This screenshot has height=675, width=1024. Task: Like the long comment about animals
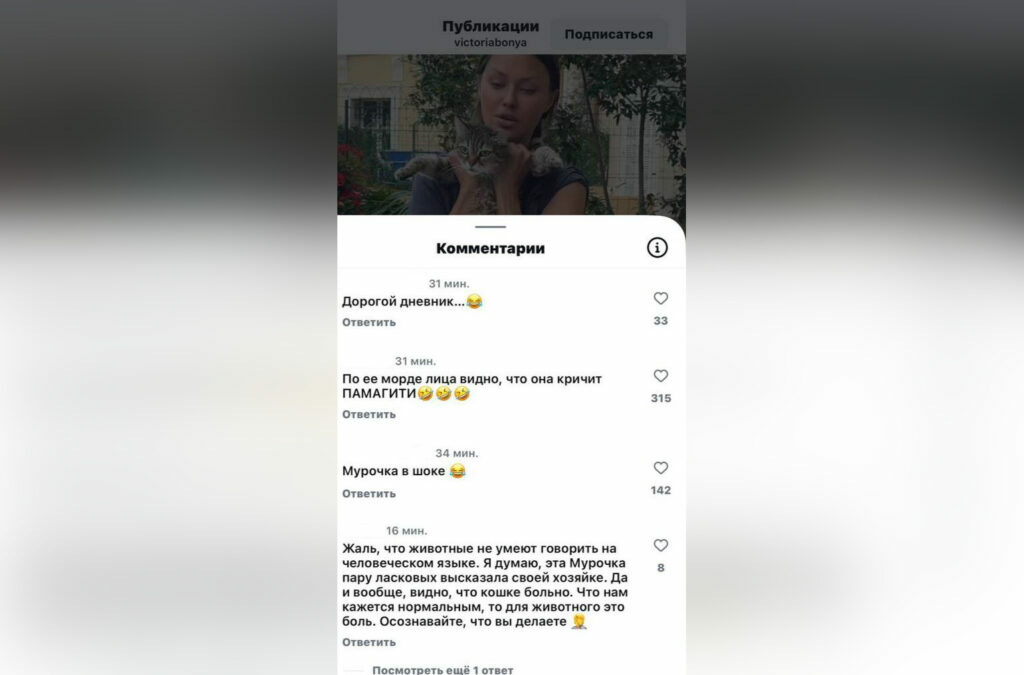661,545
